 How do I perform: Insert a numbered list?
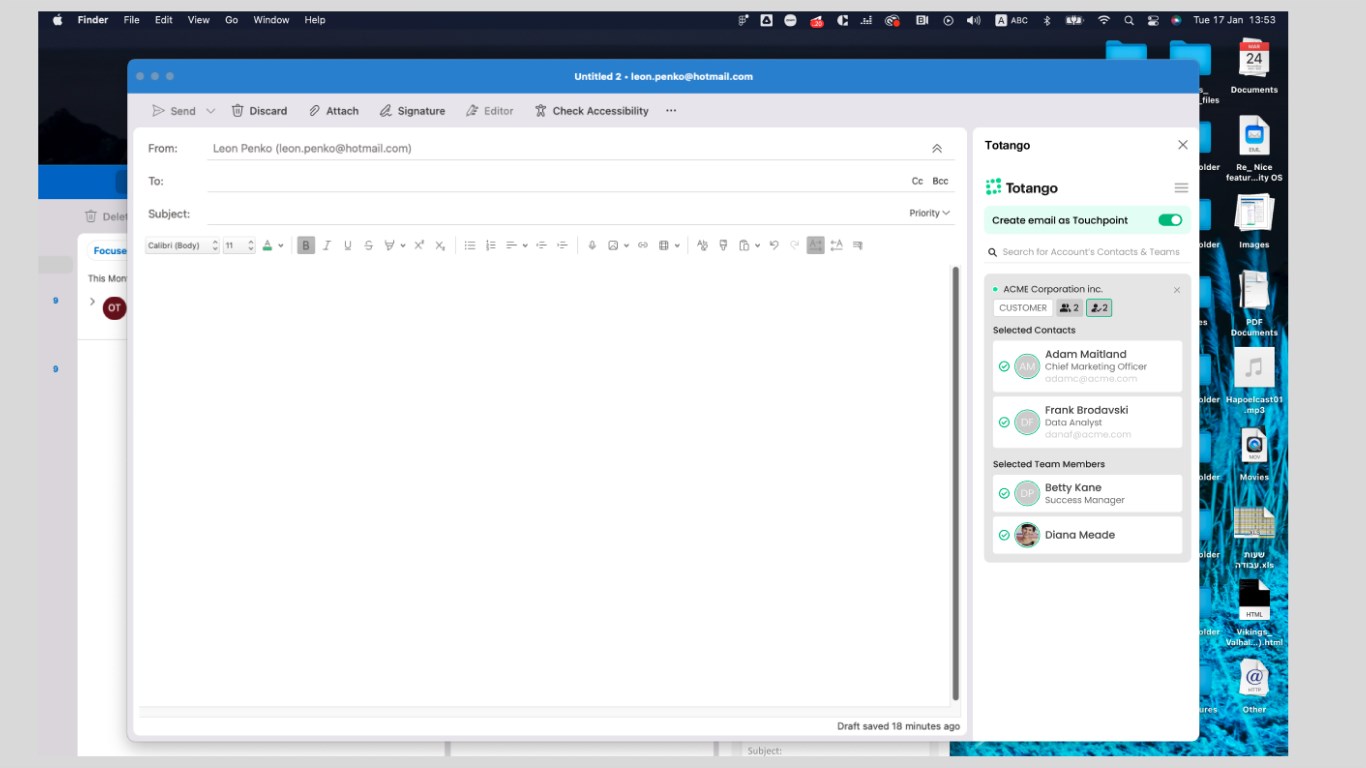pyautogui.click(x=491, y=245)
